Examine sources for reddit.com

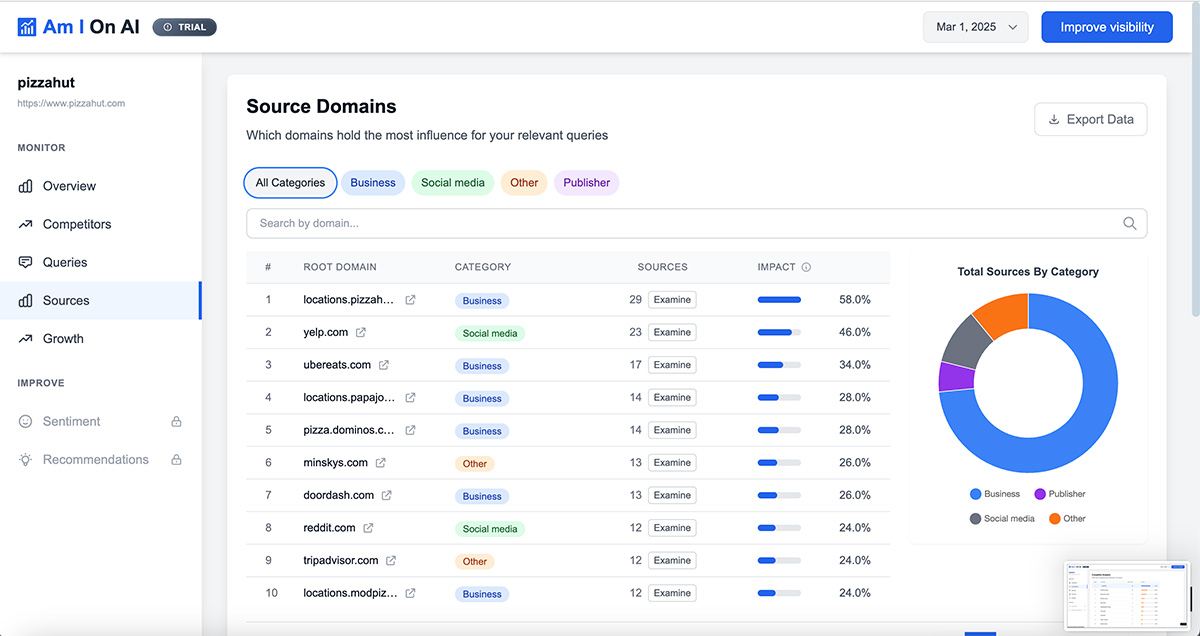[672, 528]
